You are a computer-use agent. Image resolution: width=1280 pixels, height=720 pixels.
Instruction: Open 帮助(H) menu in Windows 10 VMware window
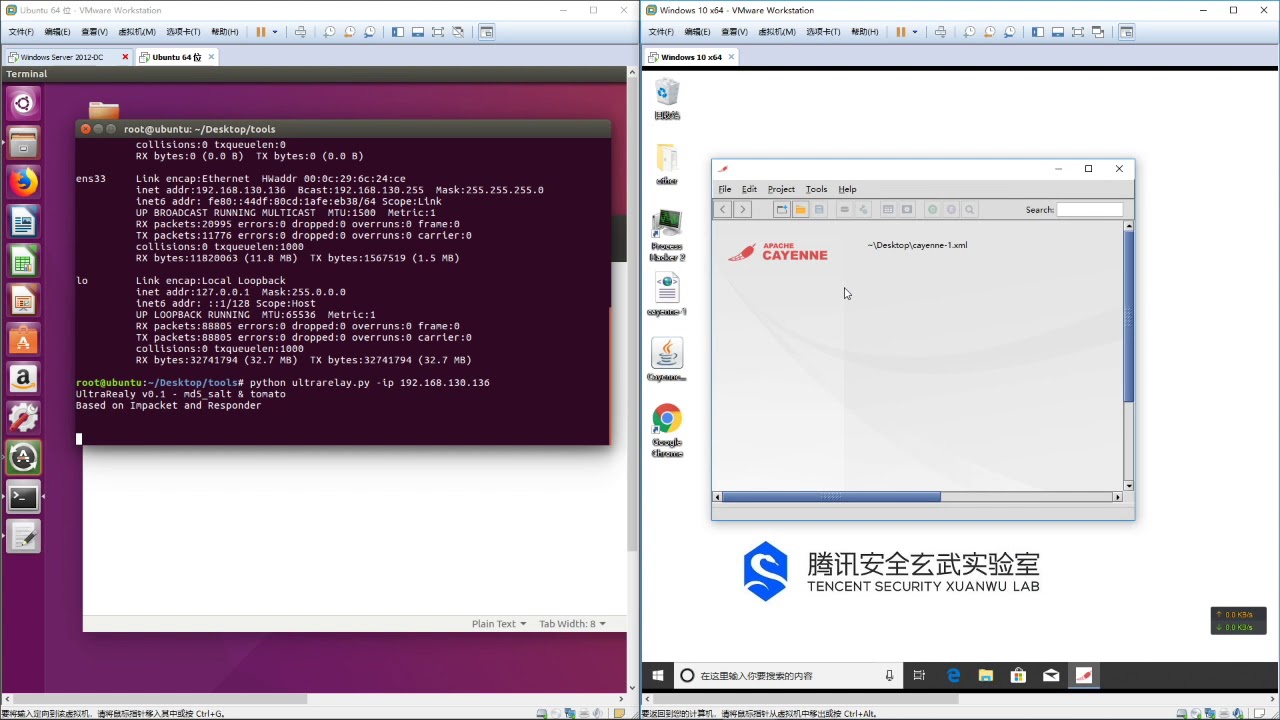pos(865,32)
